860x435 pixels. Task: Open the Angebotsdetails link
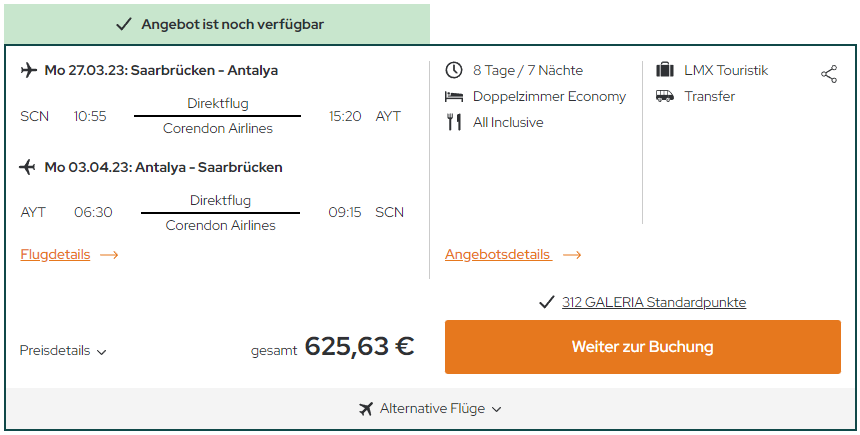(x=498, y=255)
